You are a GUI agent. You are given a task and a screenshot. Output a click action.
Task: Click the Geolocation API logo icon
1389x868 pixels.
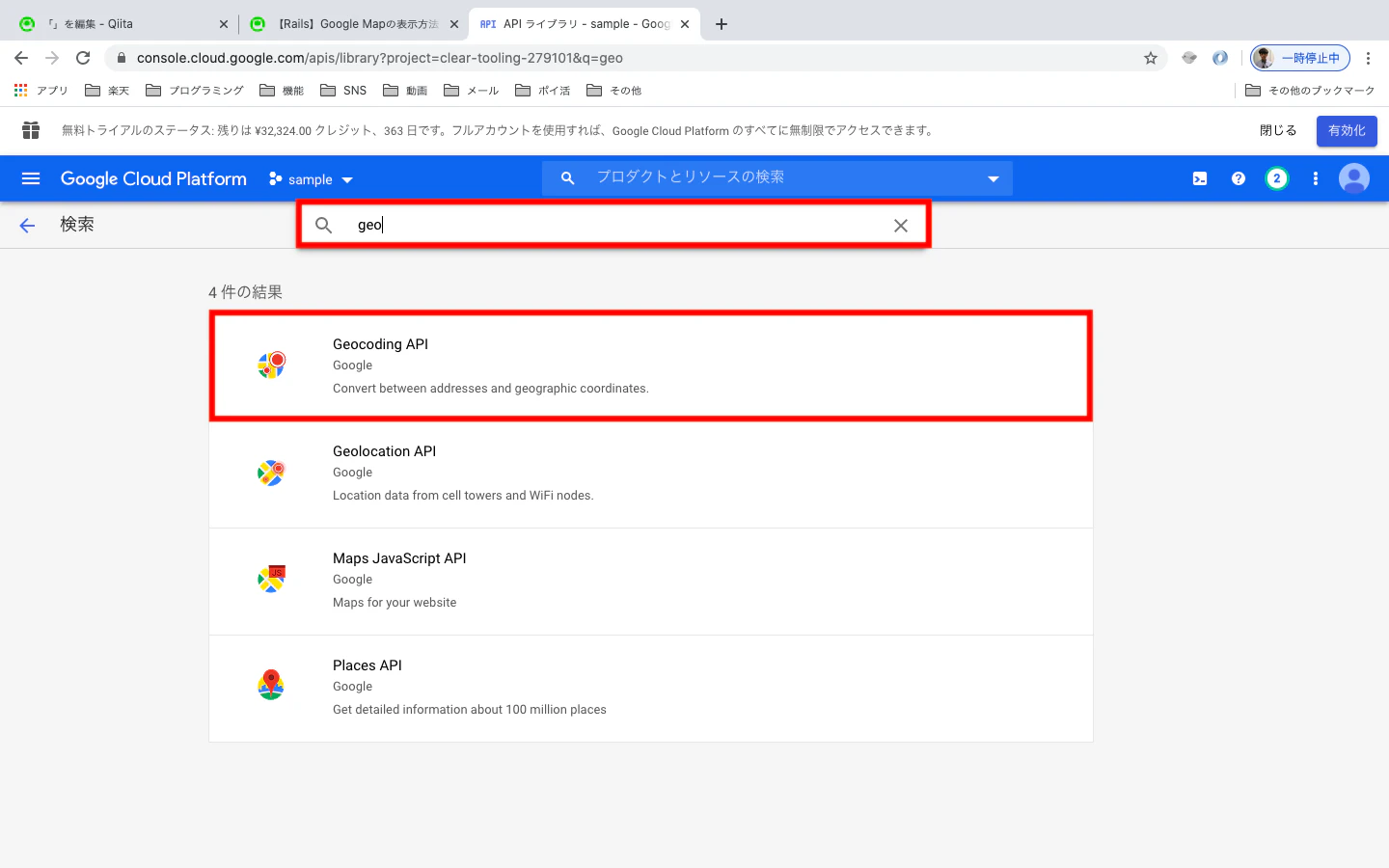click(272, 472)
